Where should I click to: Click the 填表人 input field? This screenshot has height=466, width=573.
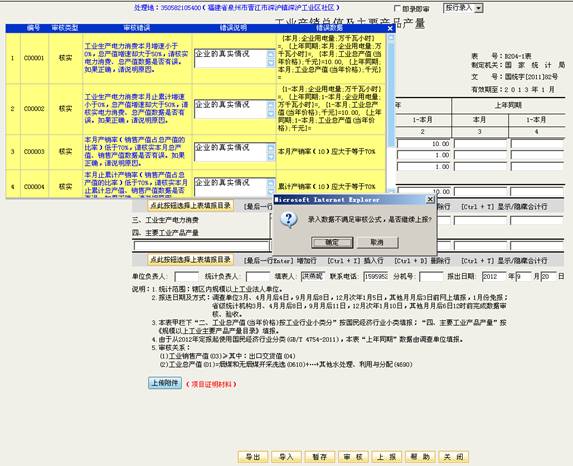point(313,277)
